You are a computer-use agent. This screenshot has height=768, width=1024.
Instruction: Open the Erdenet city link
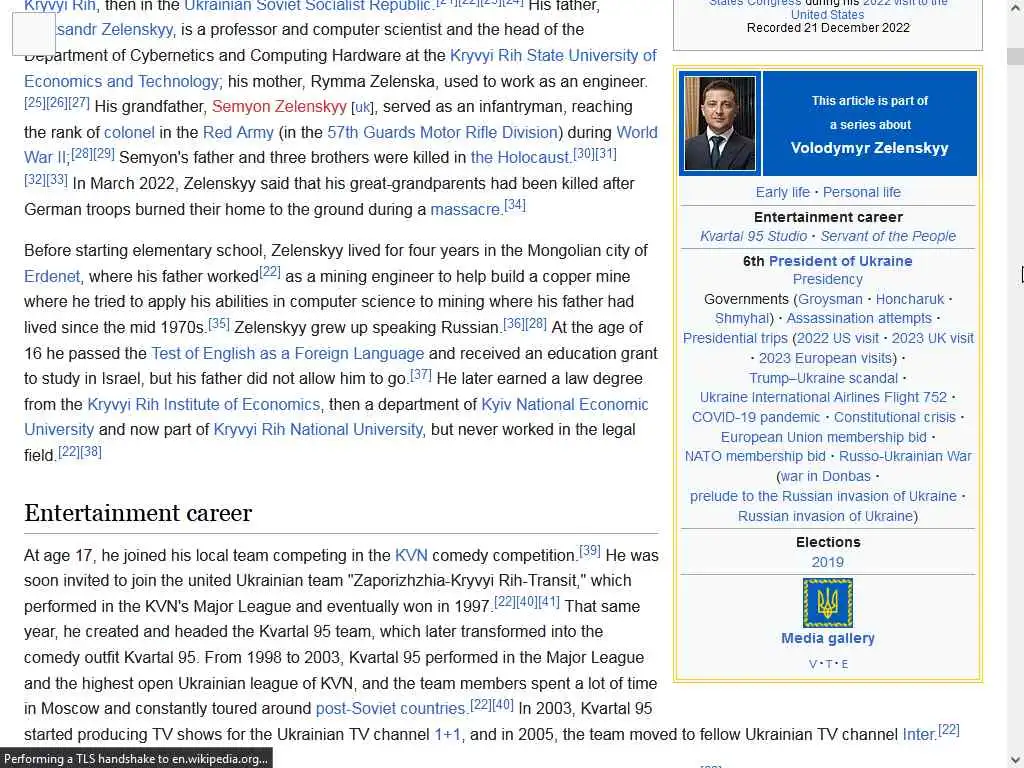point(52,277)
